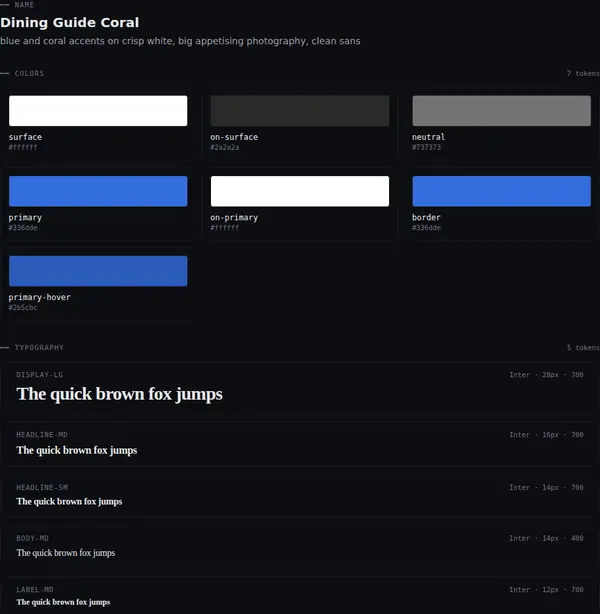Select the on-surface dark swatch

pyautogui.click(x=300, y=111)
